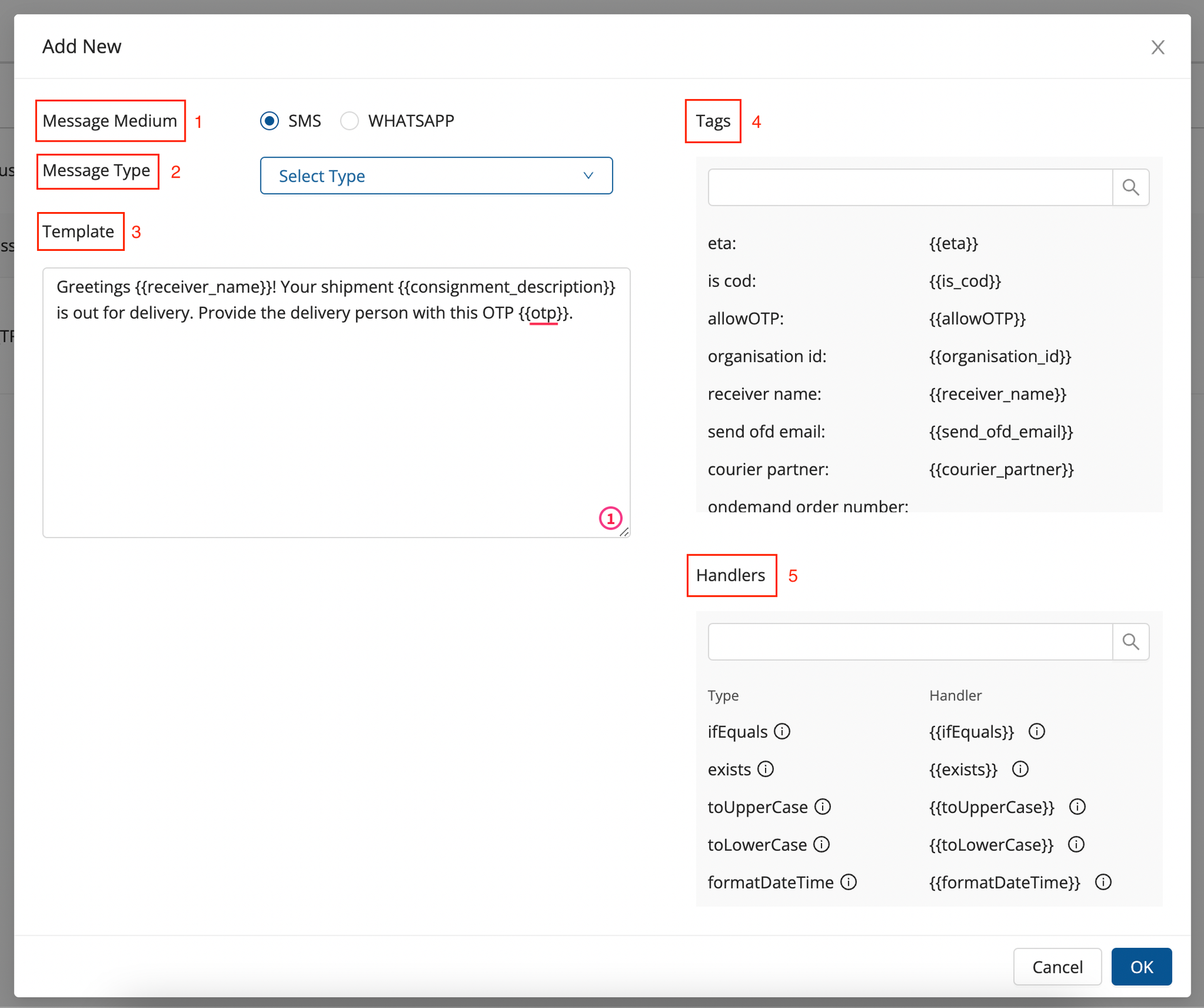Click info icon beside {{formatDateTime}} handler
The height and width of the screenshot is (1008, 1204).
coord(1103,882)
